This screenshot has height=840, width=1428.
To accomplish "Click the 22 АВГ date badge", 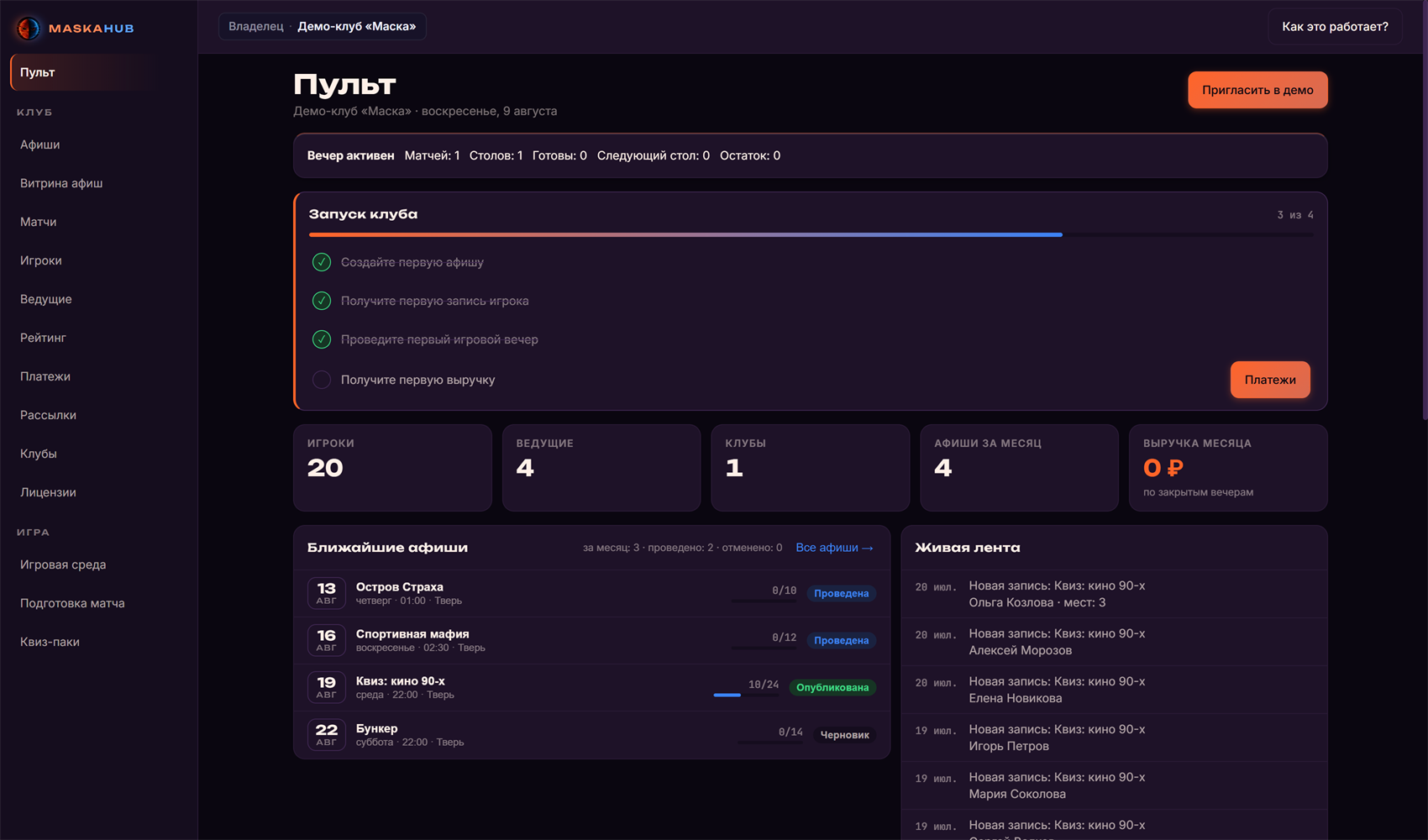I will click(327, 734).
